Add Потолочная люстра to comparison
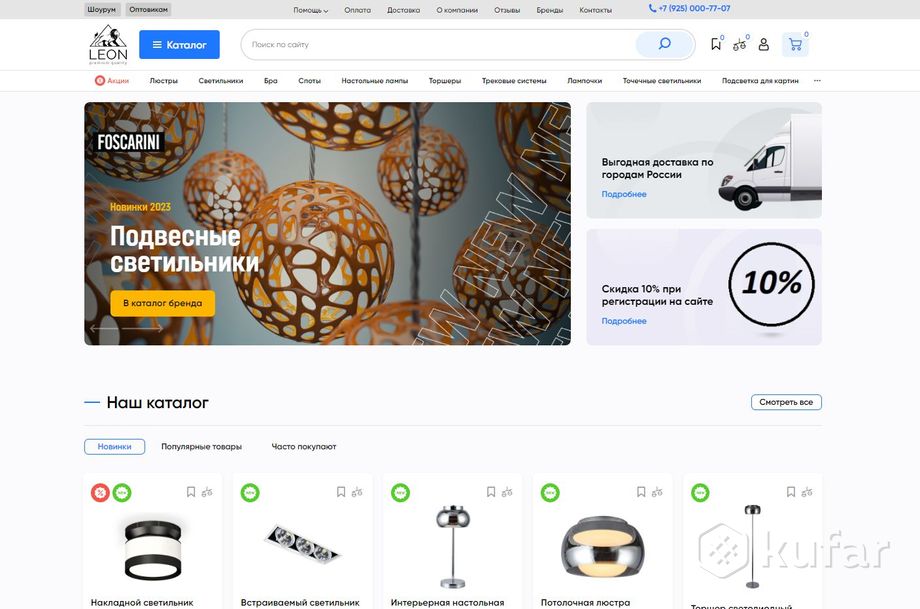 [x=657, y=492]
